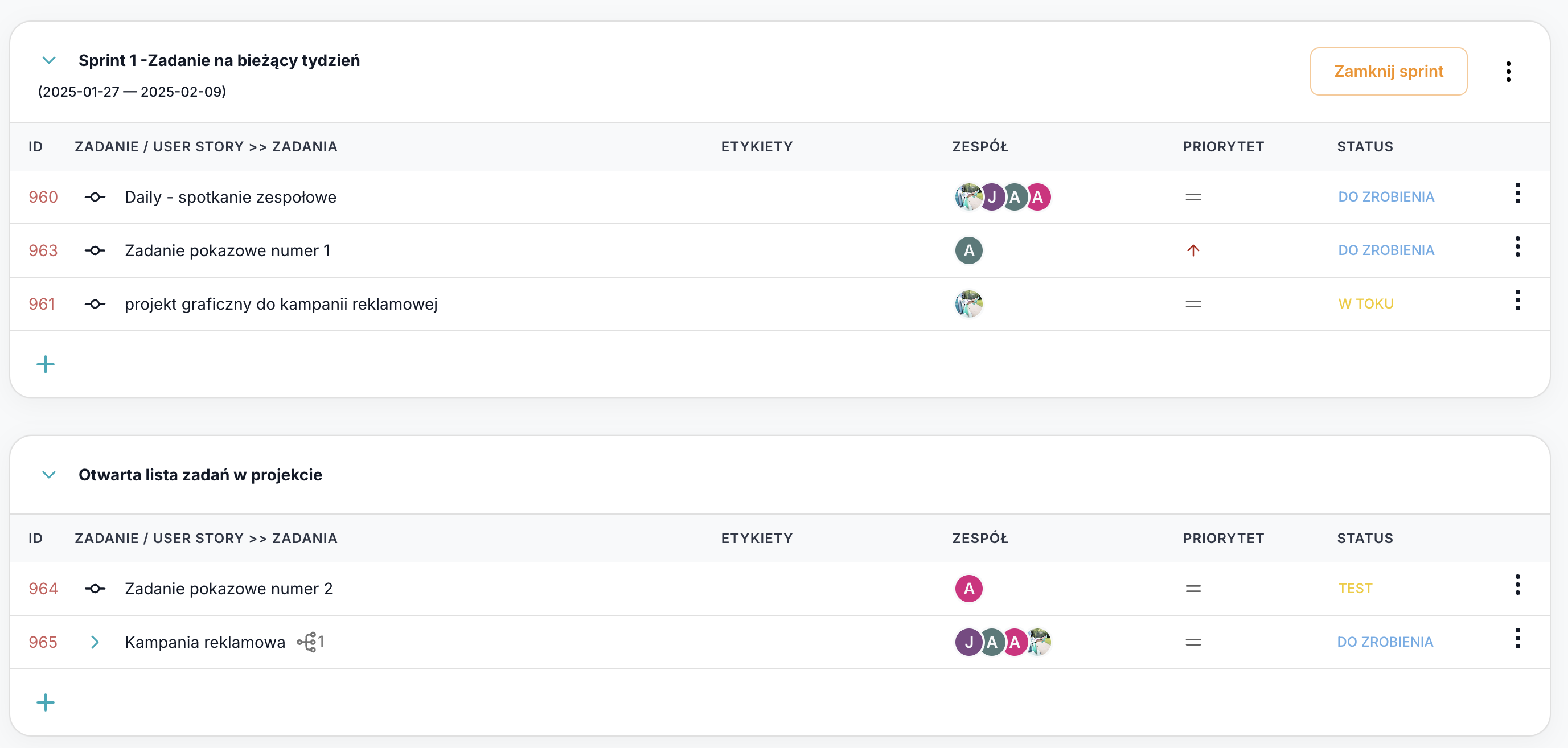The image size is (1568, 748).
Task: Click the pink A avatar on task 964
Action: pos(968,588)
